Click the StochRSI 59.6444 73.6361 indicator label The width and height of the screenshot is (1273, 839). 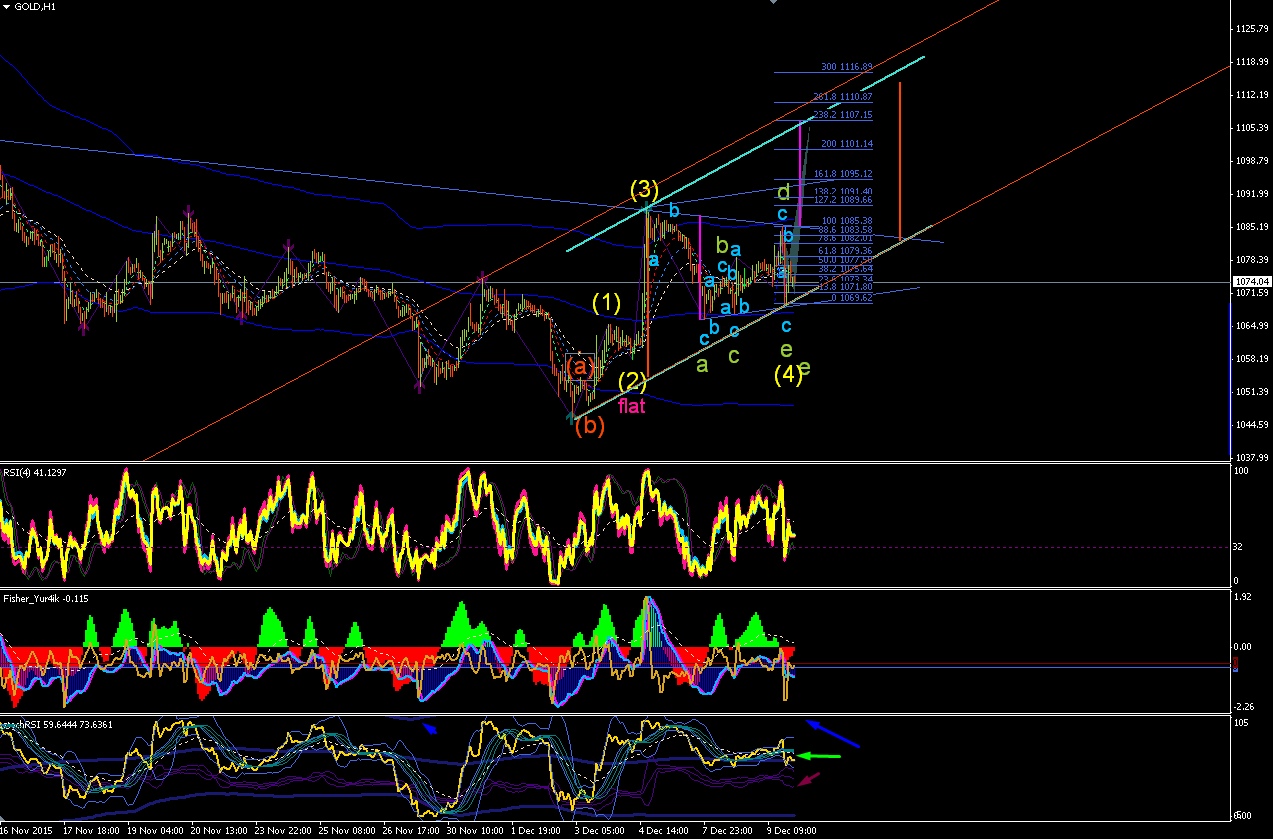(57, 724)
